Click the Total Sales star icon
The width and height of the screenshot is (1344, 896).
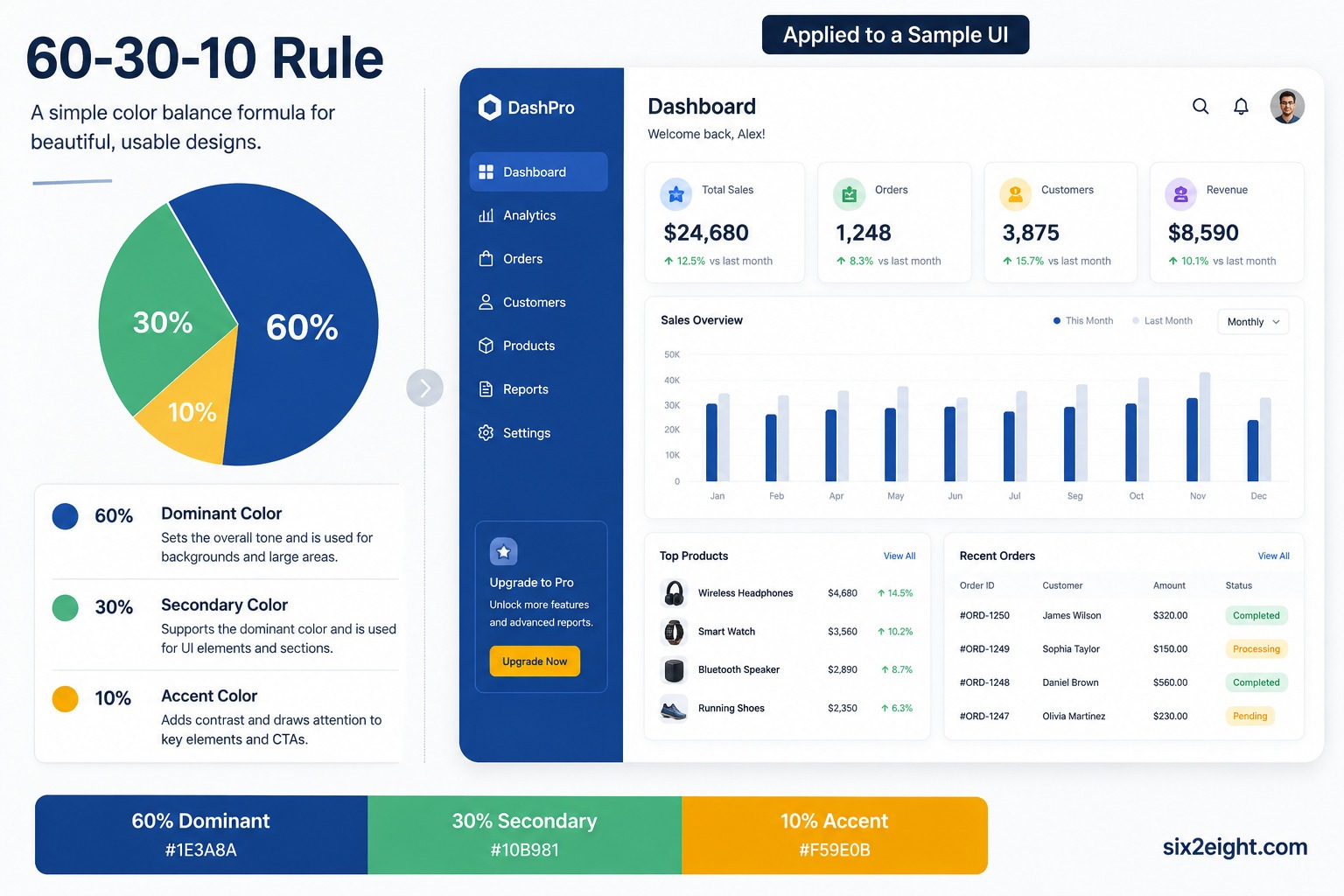click(675, 194)
